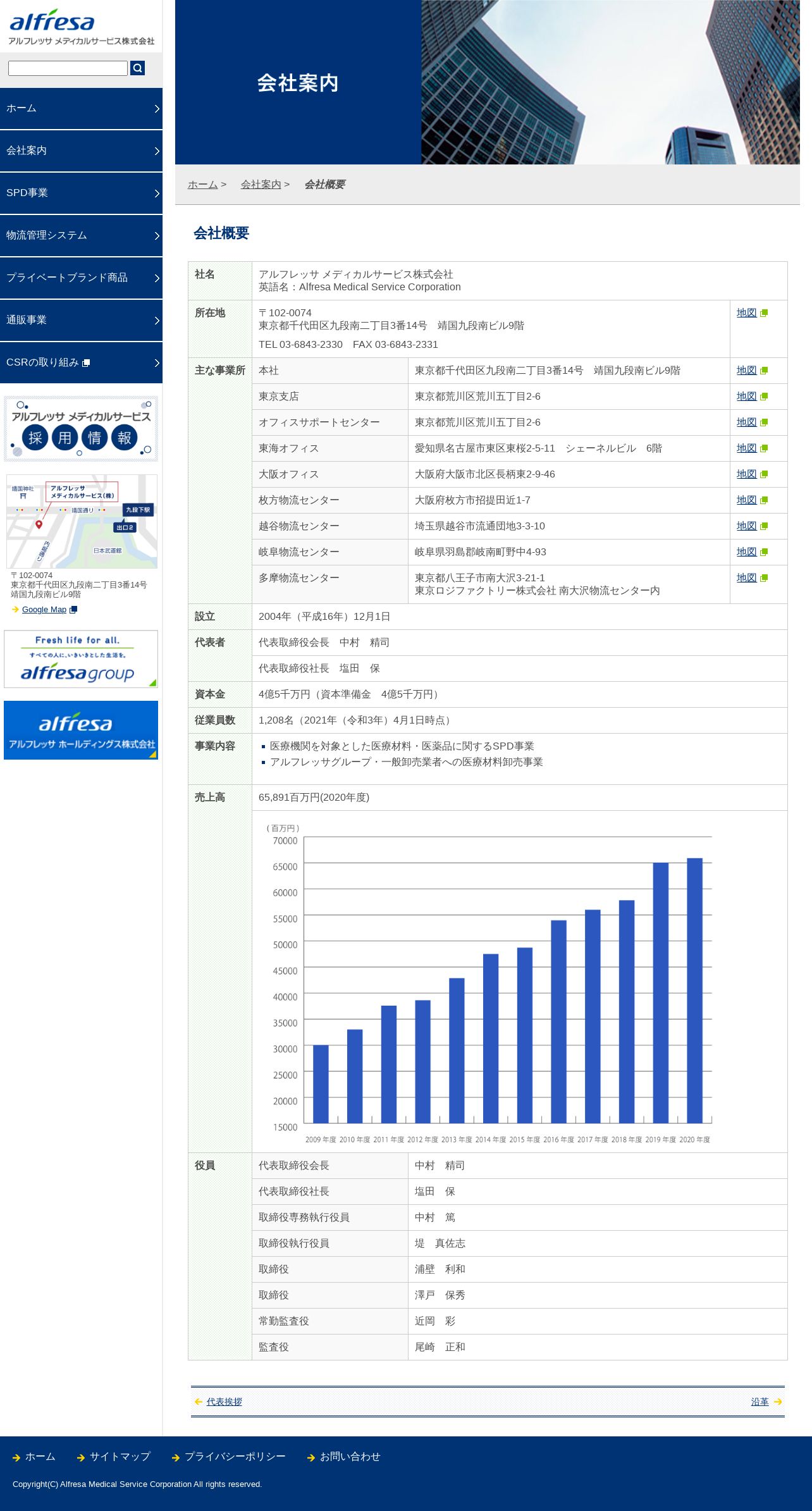
Task: Expand the SPD事業 chevron
Action: pyautogui.click(x=157, y=194)
